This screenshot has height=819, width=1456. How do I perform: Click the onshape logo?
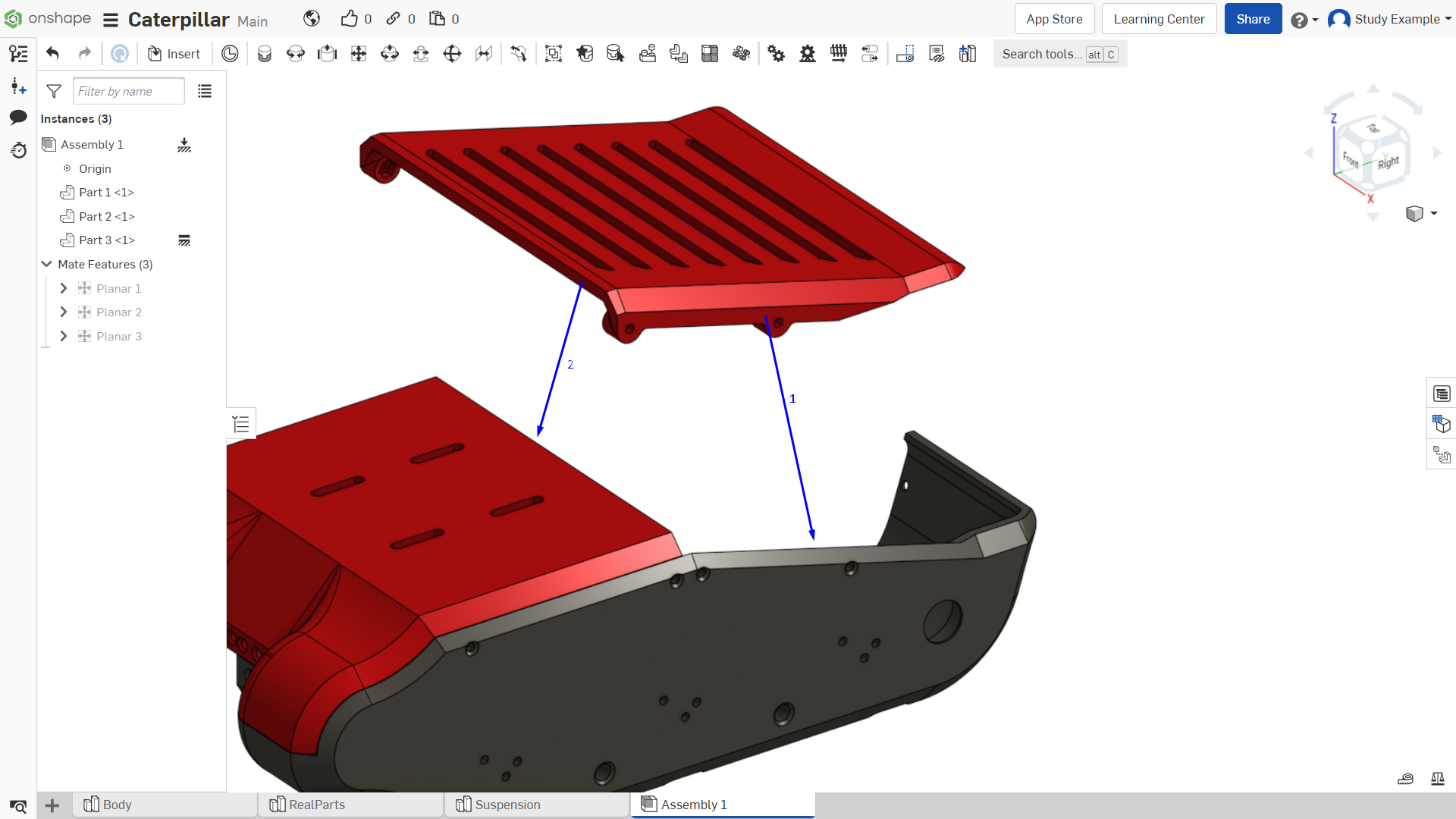pos(48,18)
